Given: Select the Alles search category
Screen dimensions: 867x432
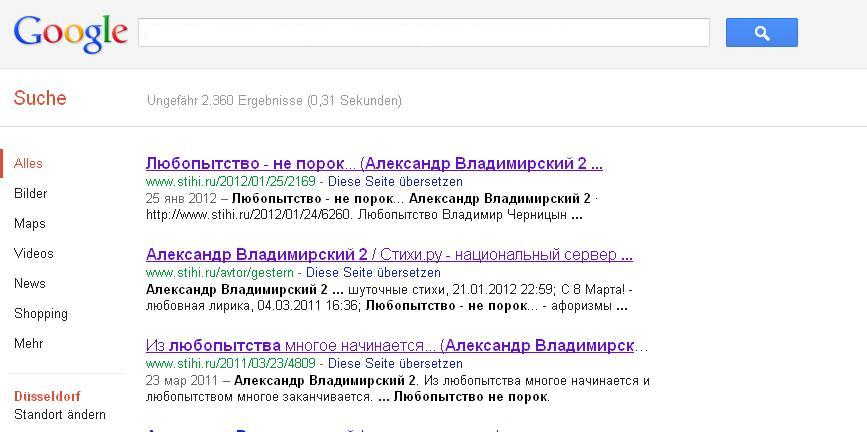Looking at the screenshot, I should point(28,163).
